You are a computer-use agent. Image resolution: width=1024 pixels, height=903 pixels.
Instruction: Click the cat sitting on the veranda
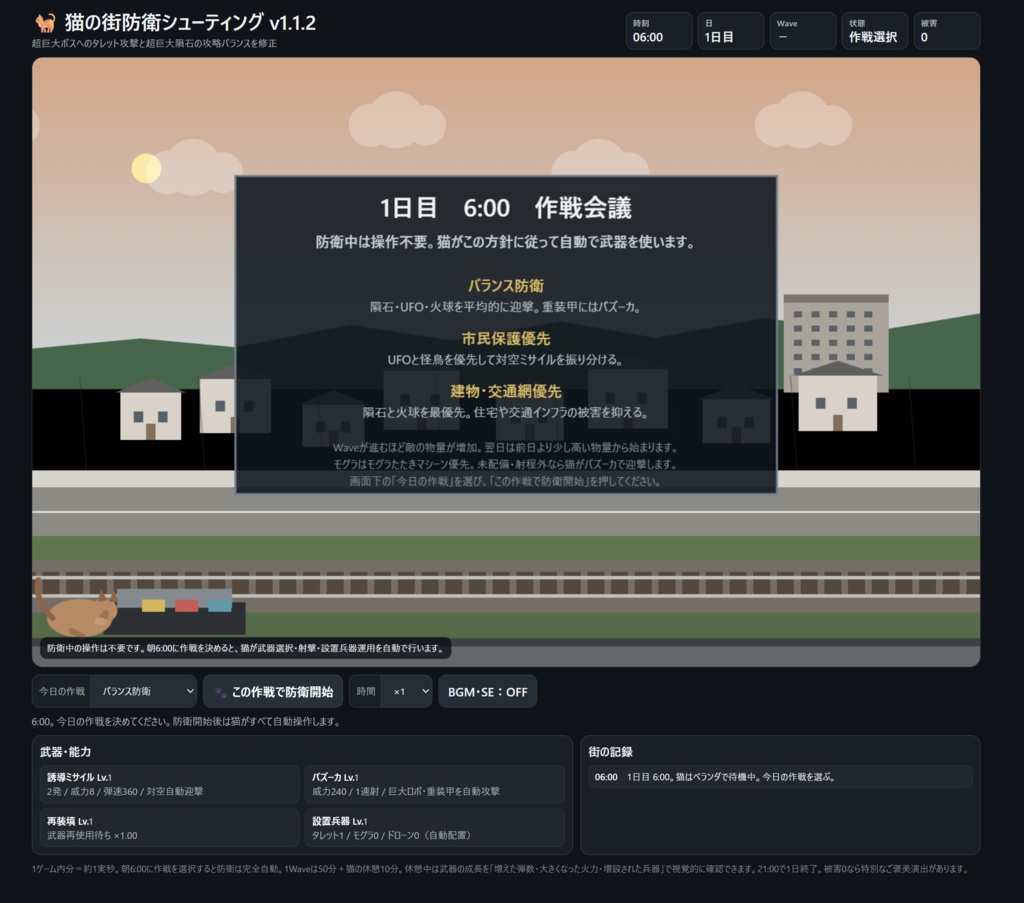pos(76,609)
